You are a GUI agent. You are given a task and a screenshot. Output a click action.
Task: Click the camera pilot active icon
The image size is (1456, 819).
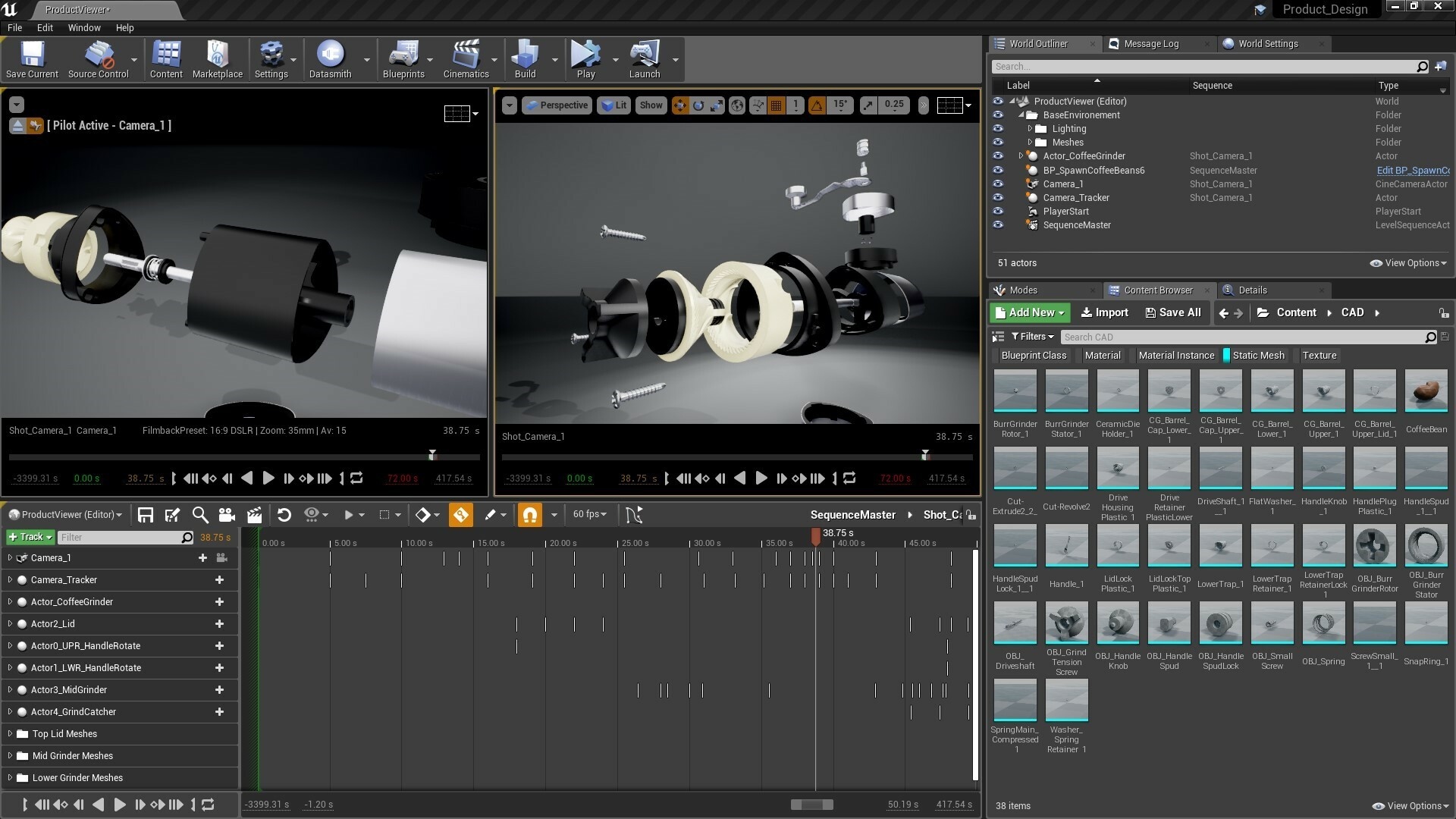[x=34, y=125]
